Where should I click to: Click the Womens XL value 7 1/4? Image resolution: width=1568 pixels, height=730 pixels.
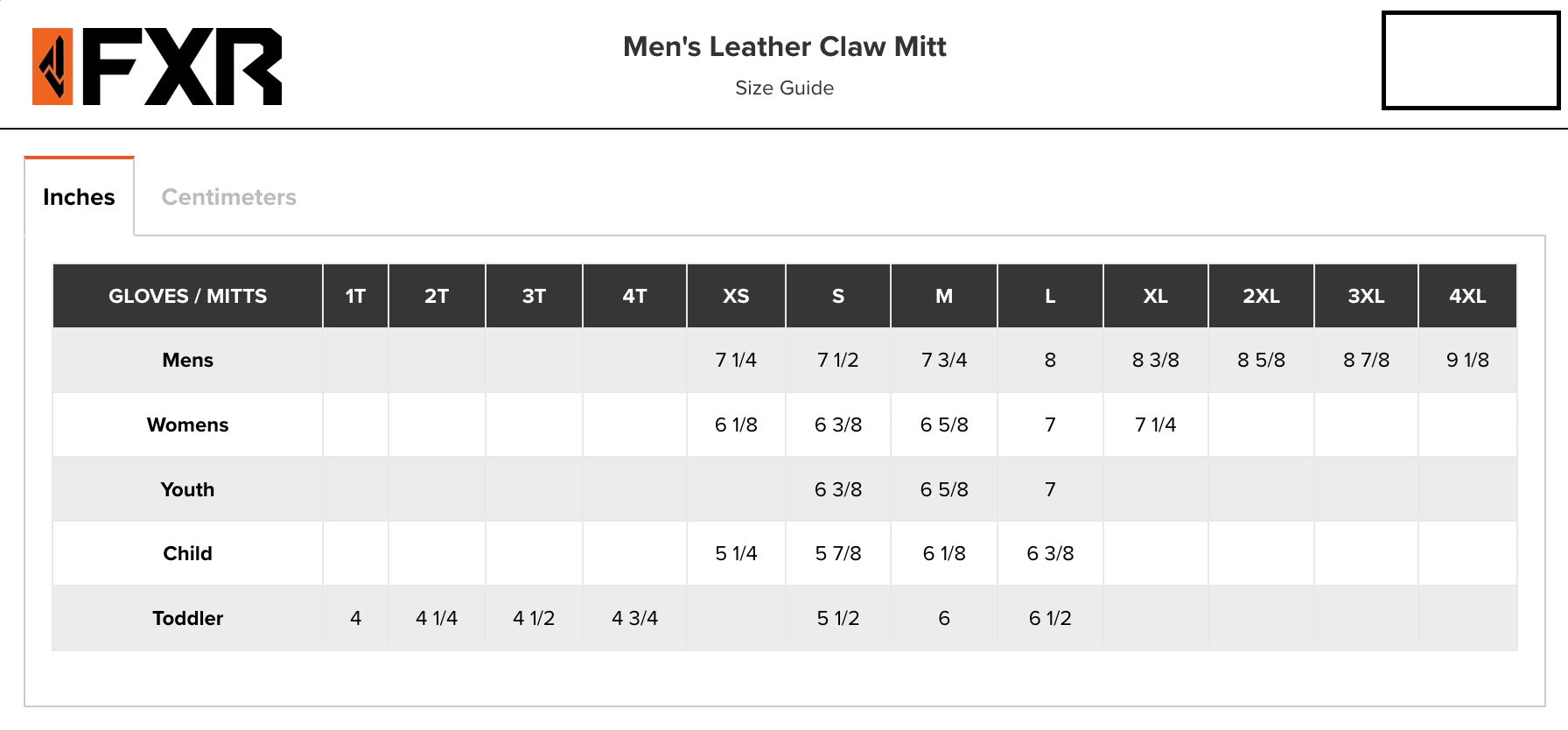click(x=1155, y=425)
